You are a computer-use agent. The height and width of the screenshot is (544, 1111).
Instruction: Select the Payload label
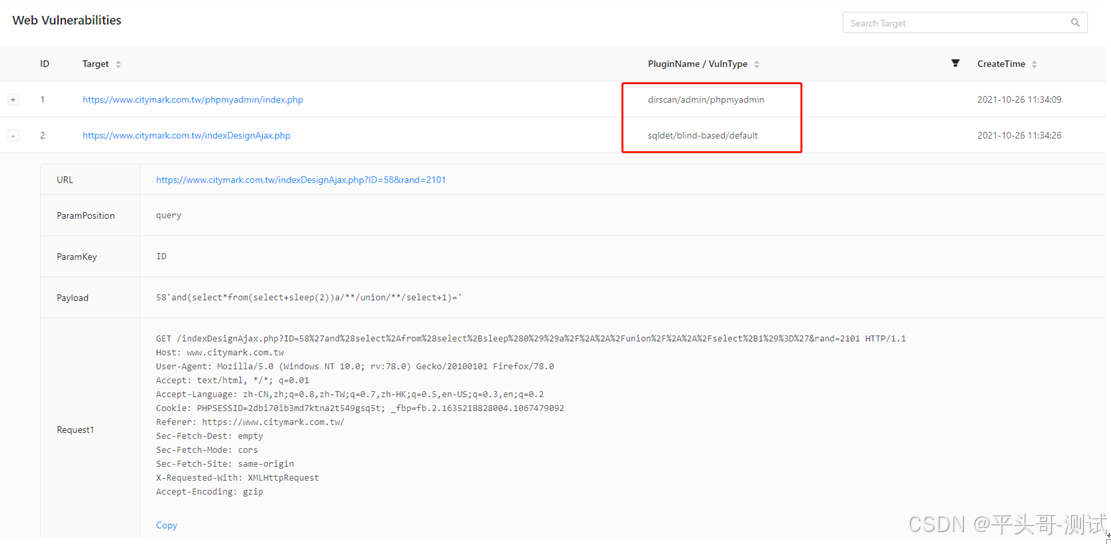tap(72, 298)
